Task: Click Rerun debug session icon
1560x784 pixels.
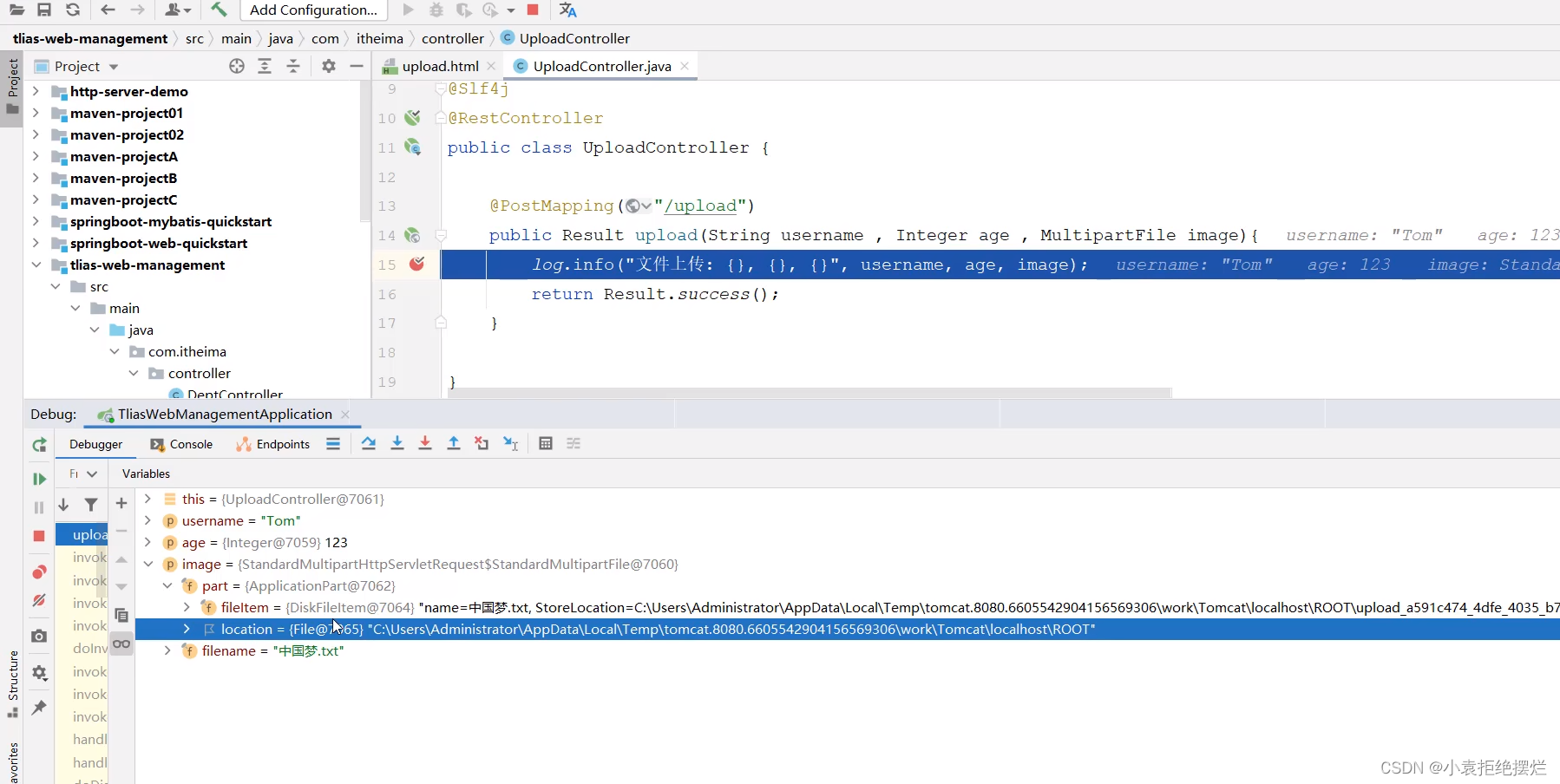Action: pos(39,445)
